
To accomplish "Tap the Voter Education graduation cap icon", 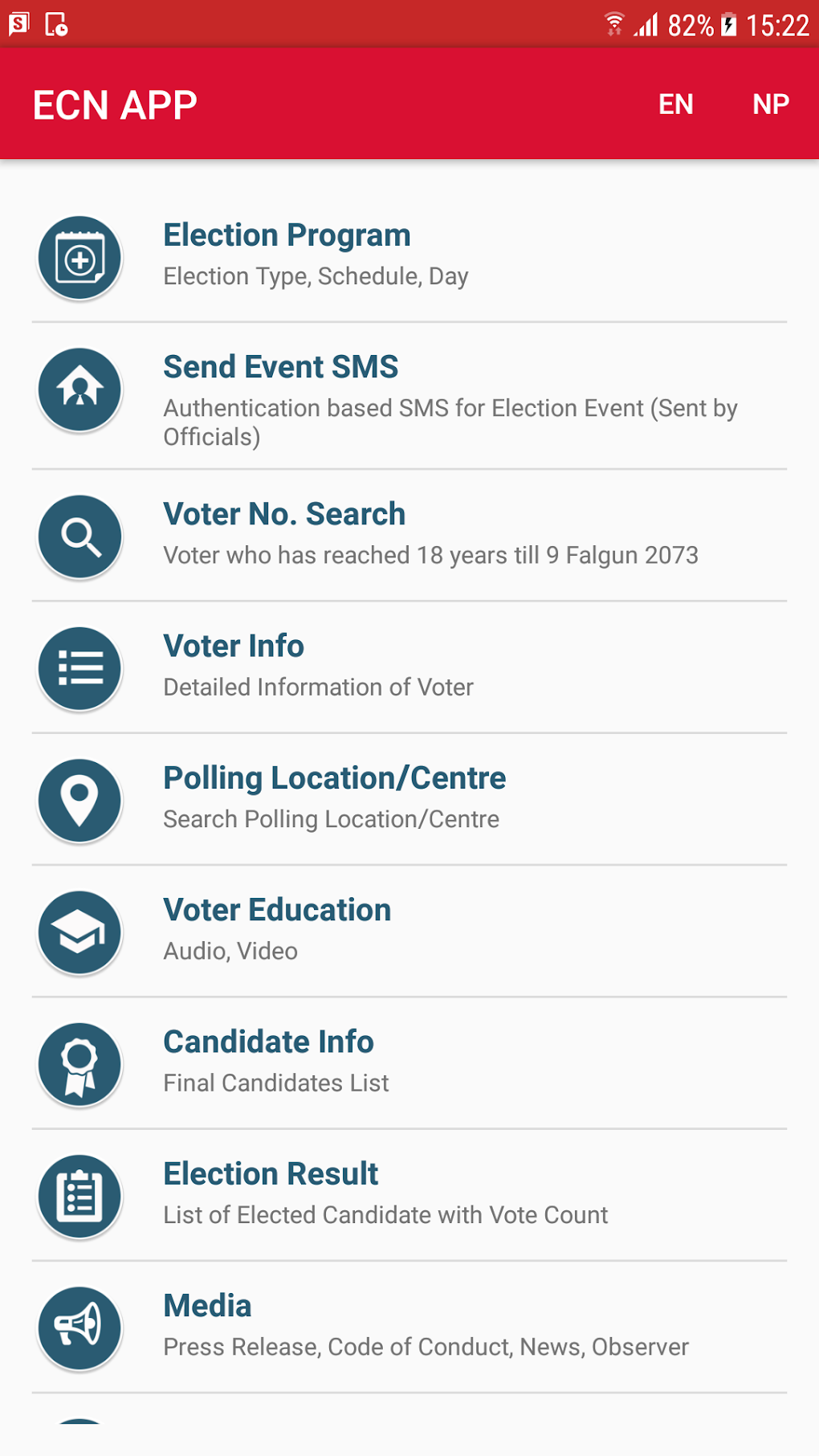I will tap(79, 932).
